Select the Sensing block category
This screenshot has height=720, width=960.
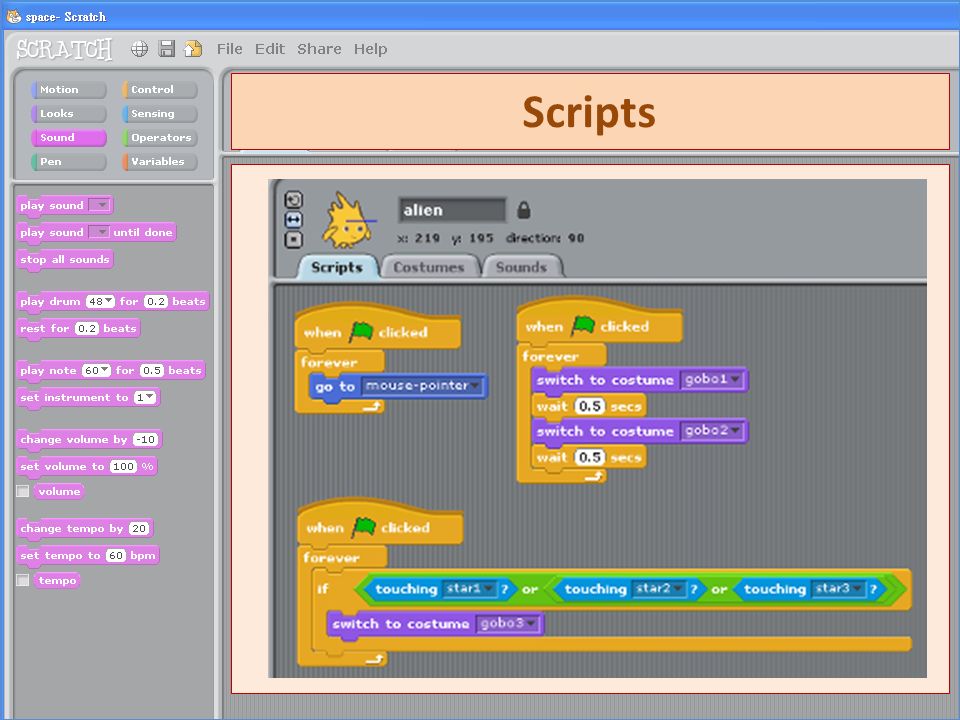(x=160, y=113)
